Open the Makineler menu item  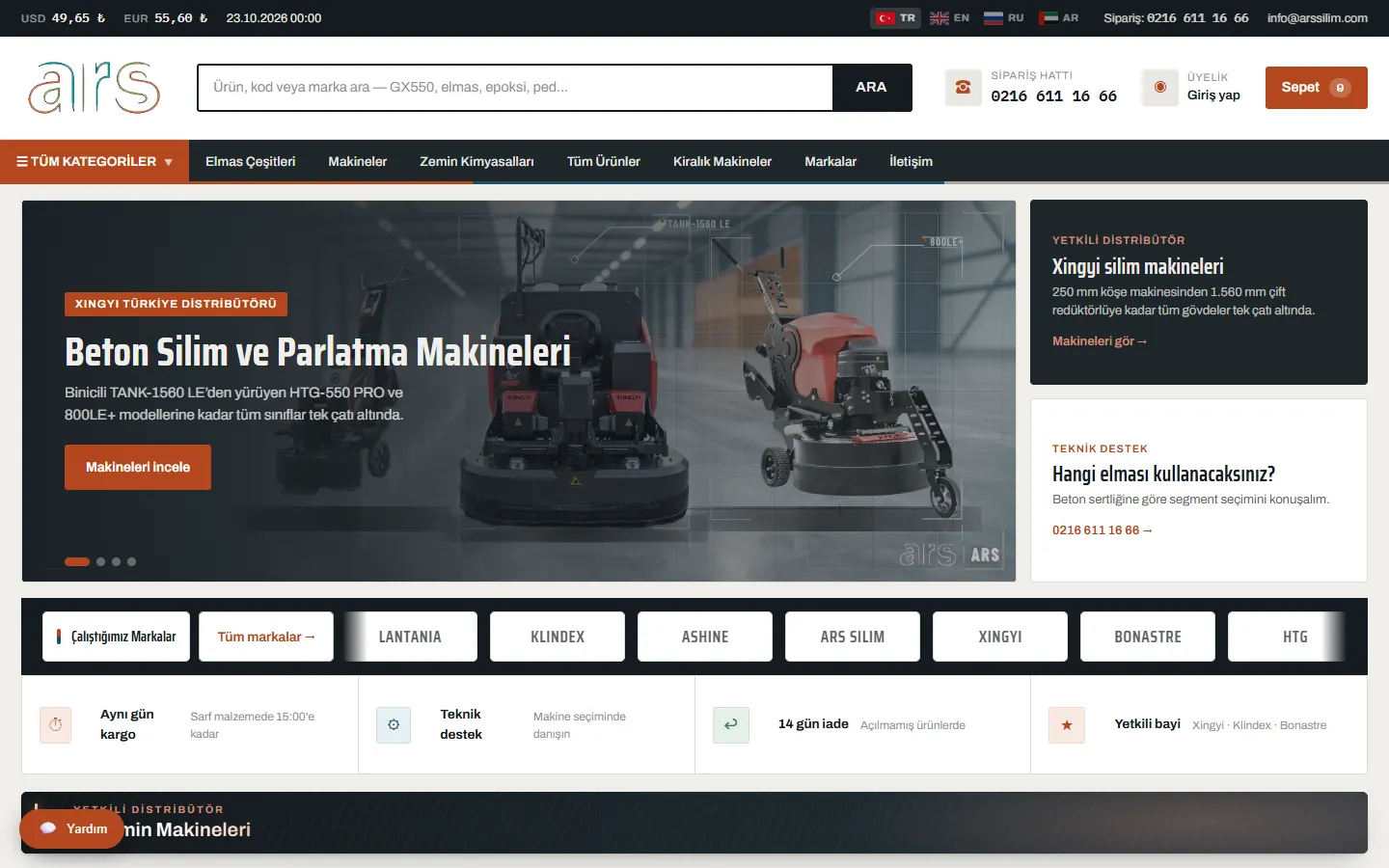point(357,161)
